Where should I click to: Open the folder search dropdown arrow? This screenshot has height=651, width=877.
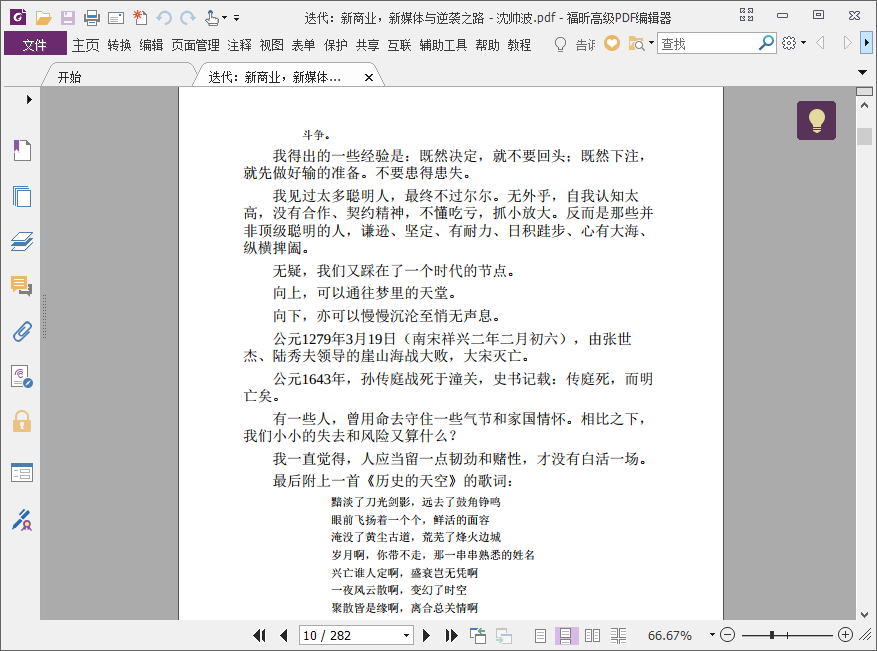pyautogui.click(x=651, y=43)
